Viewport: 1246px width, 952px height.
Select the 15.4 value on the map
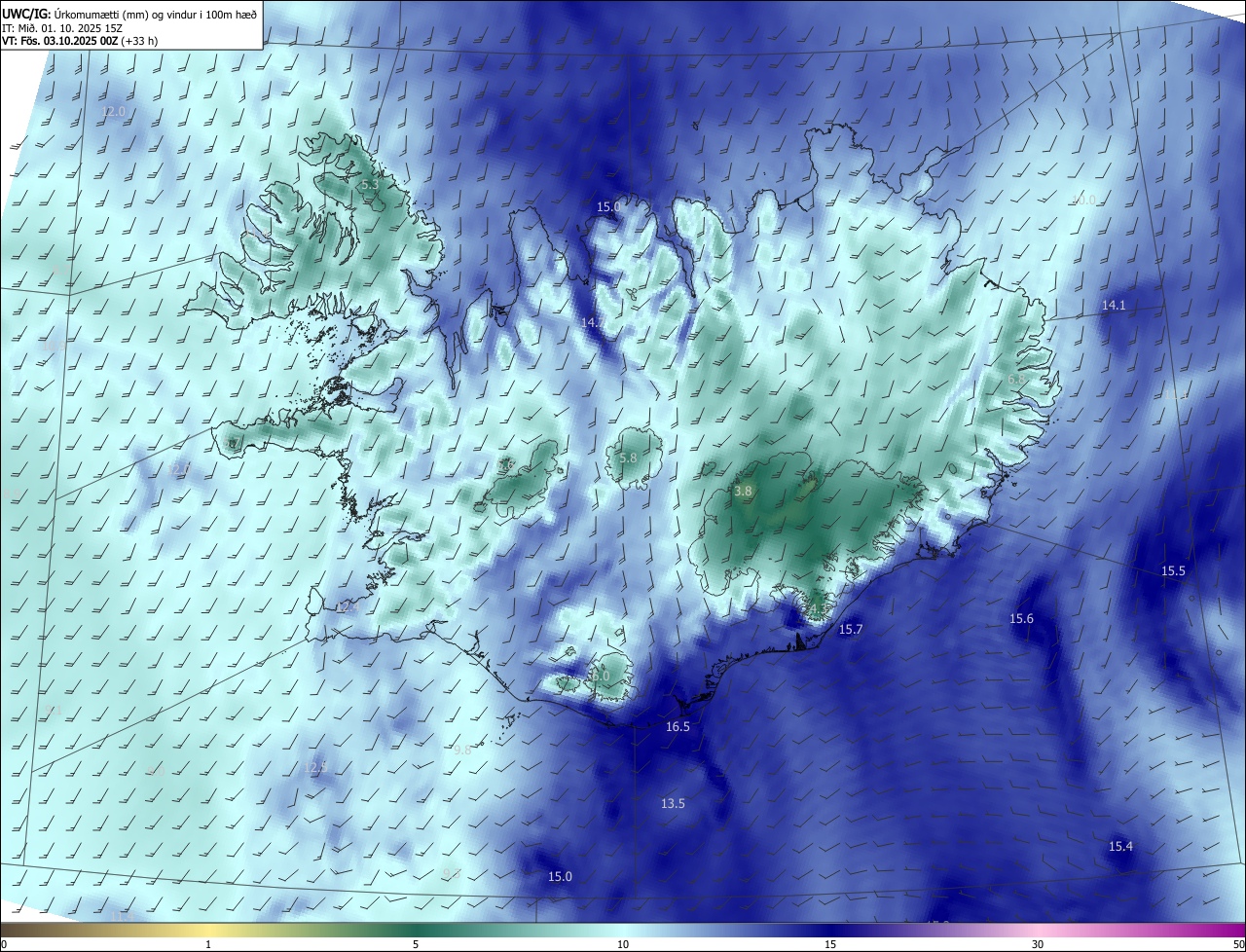point(1120,846)
